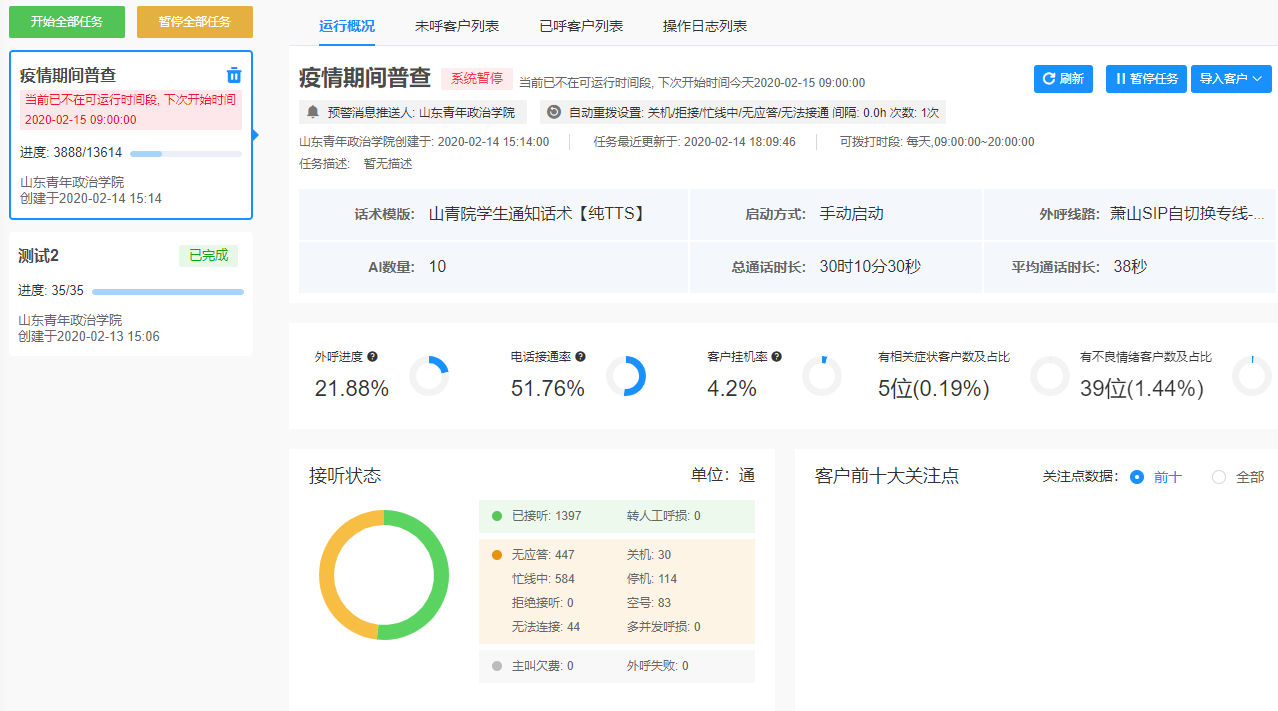This screenshot has height=711, width=1278.
Task: Delete the 疫情期间普查 task with trash icon
Action: tap(234, 75)
